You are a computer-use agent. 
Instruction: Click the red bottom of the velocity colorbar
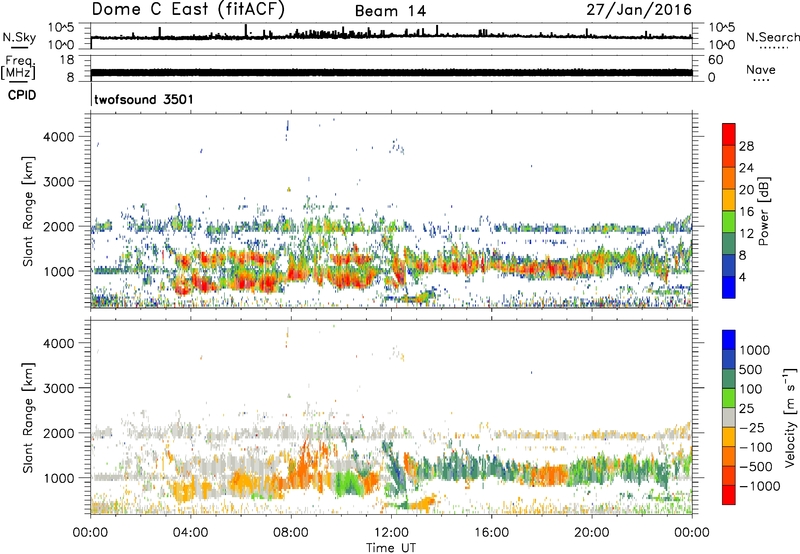[x=729, y=495]
